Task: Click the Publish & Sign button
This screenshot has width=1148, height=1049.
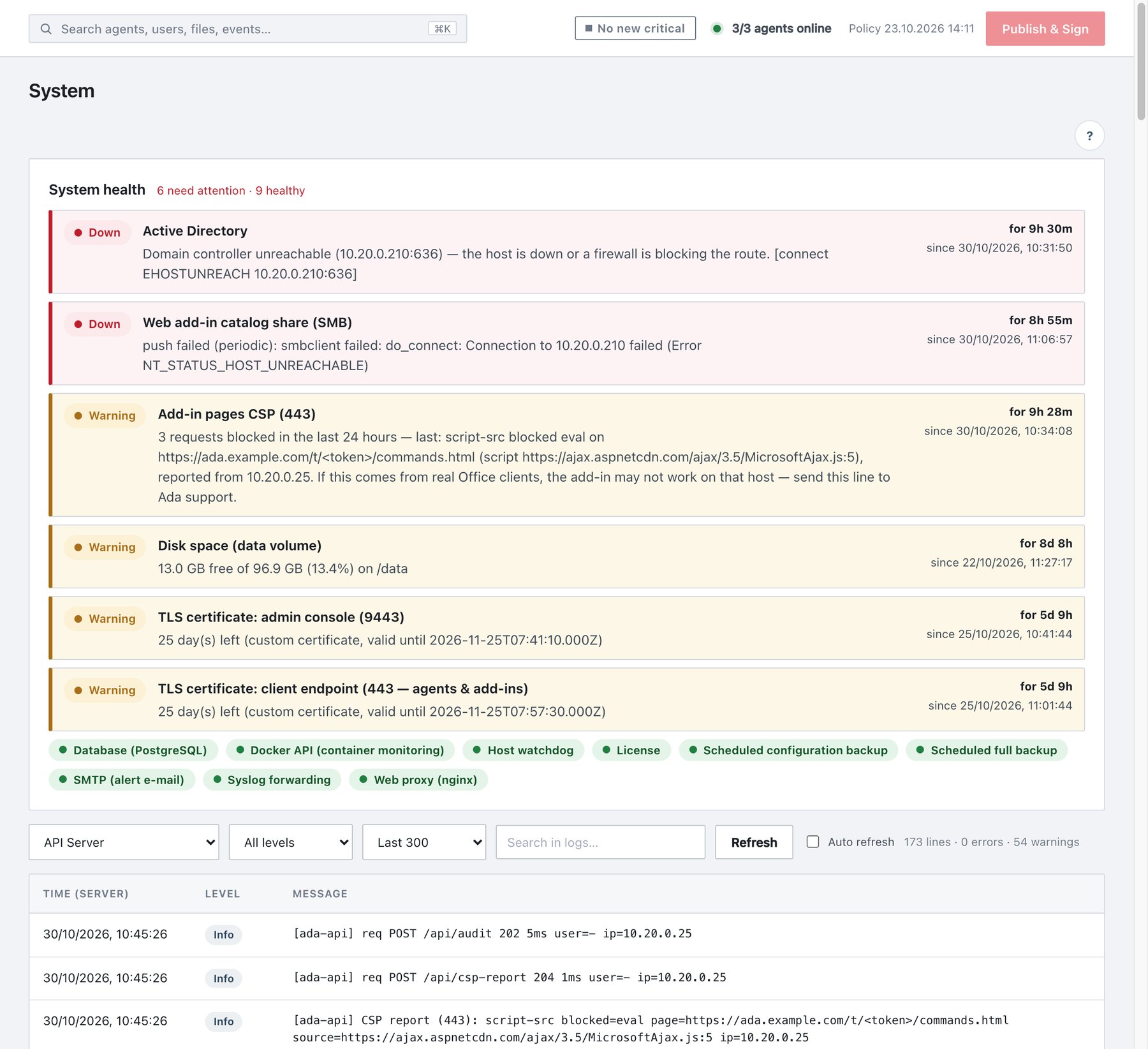Action: click(1045, 29)
